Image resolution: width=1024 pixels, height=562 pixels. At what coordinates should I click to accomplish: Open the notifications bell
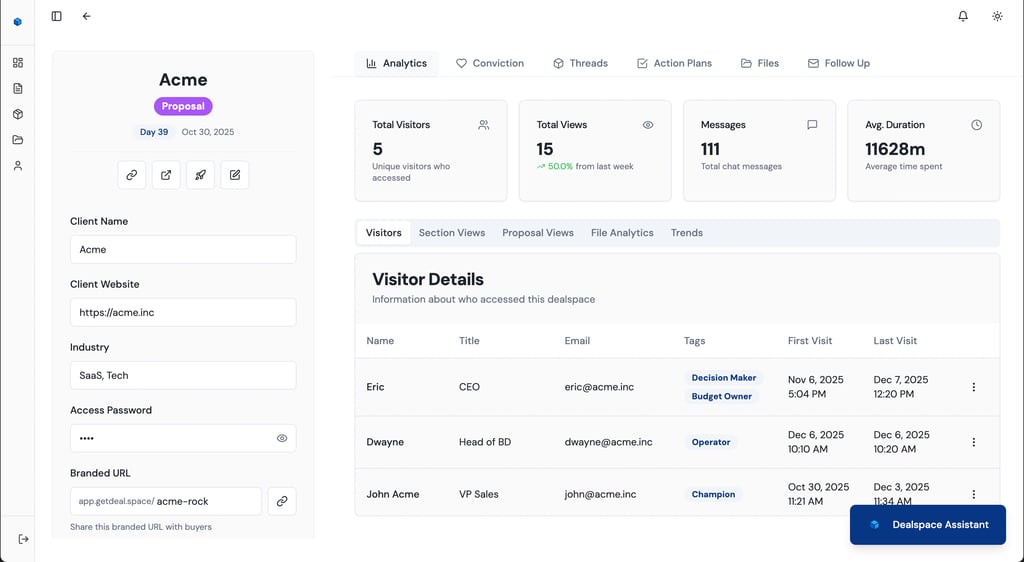coord(963,16)
